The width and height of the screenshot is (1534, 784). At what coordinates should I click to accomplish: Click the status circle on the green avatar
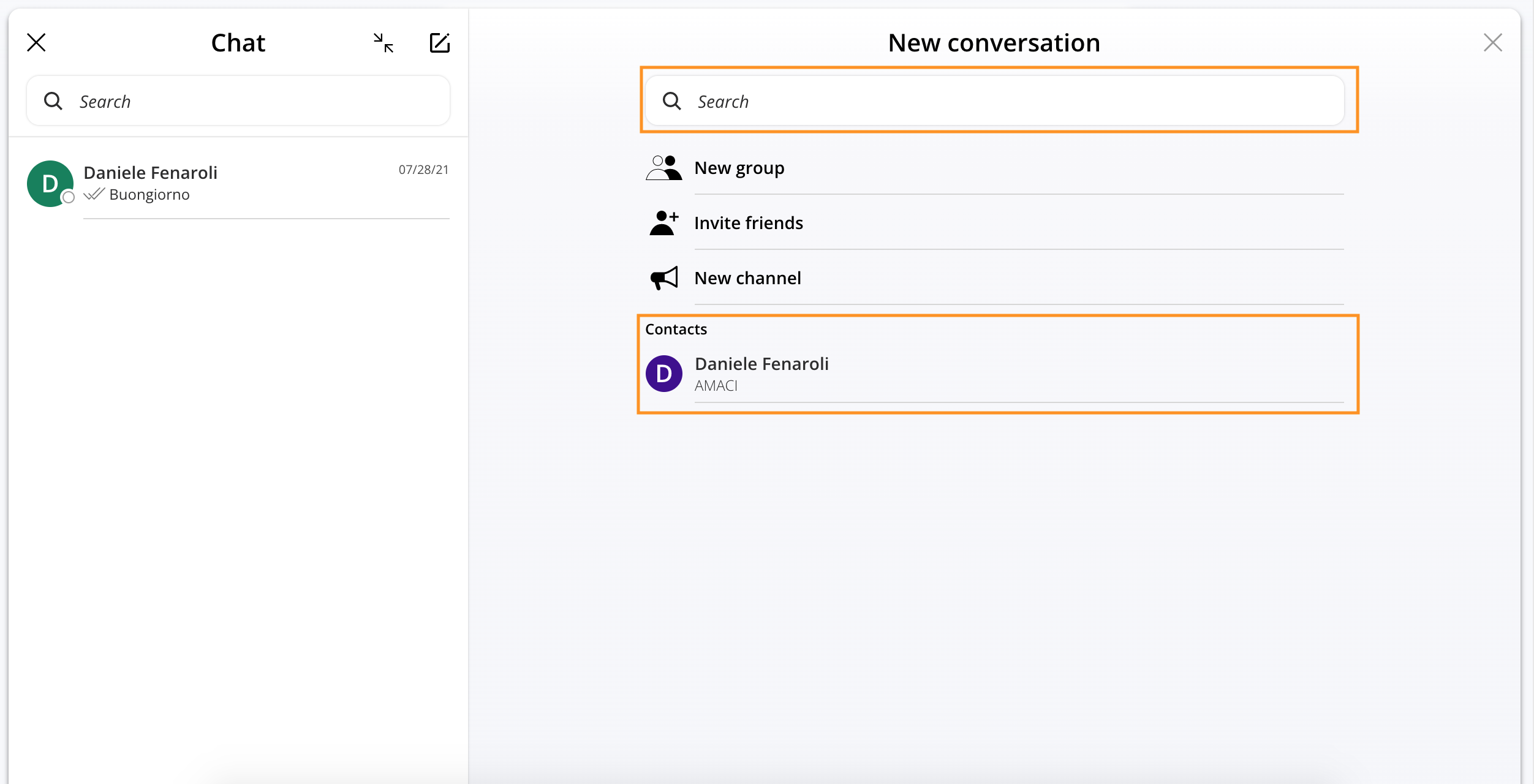click(x=69, y=197)
